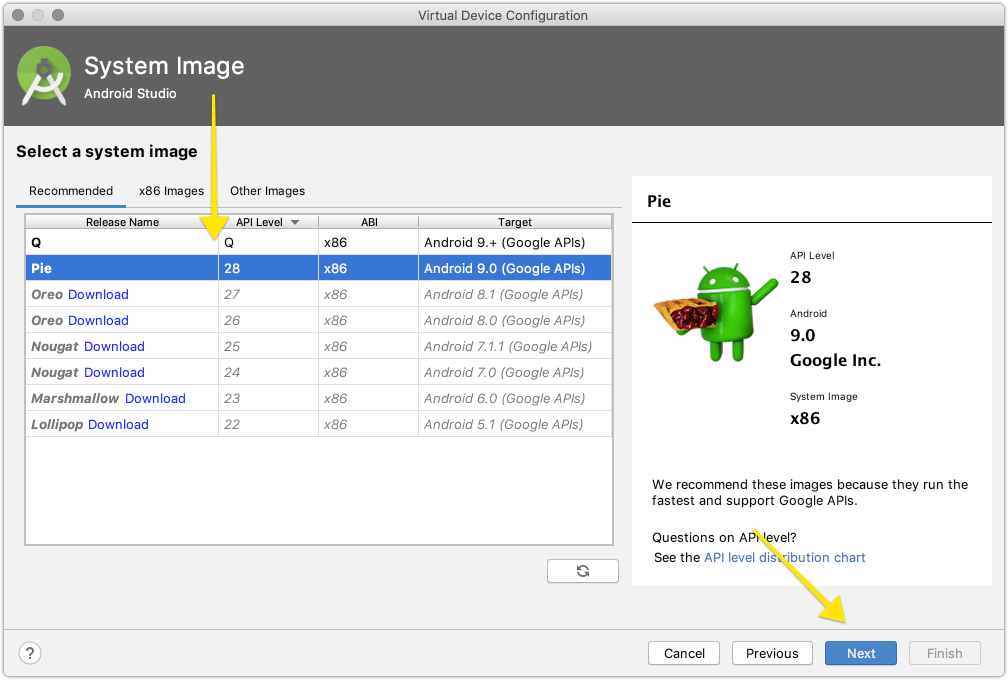Click API level 22 cell
This screenshot has width=1008, height=680.
268,424
